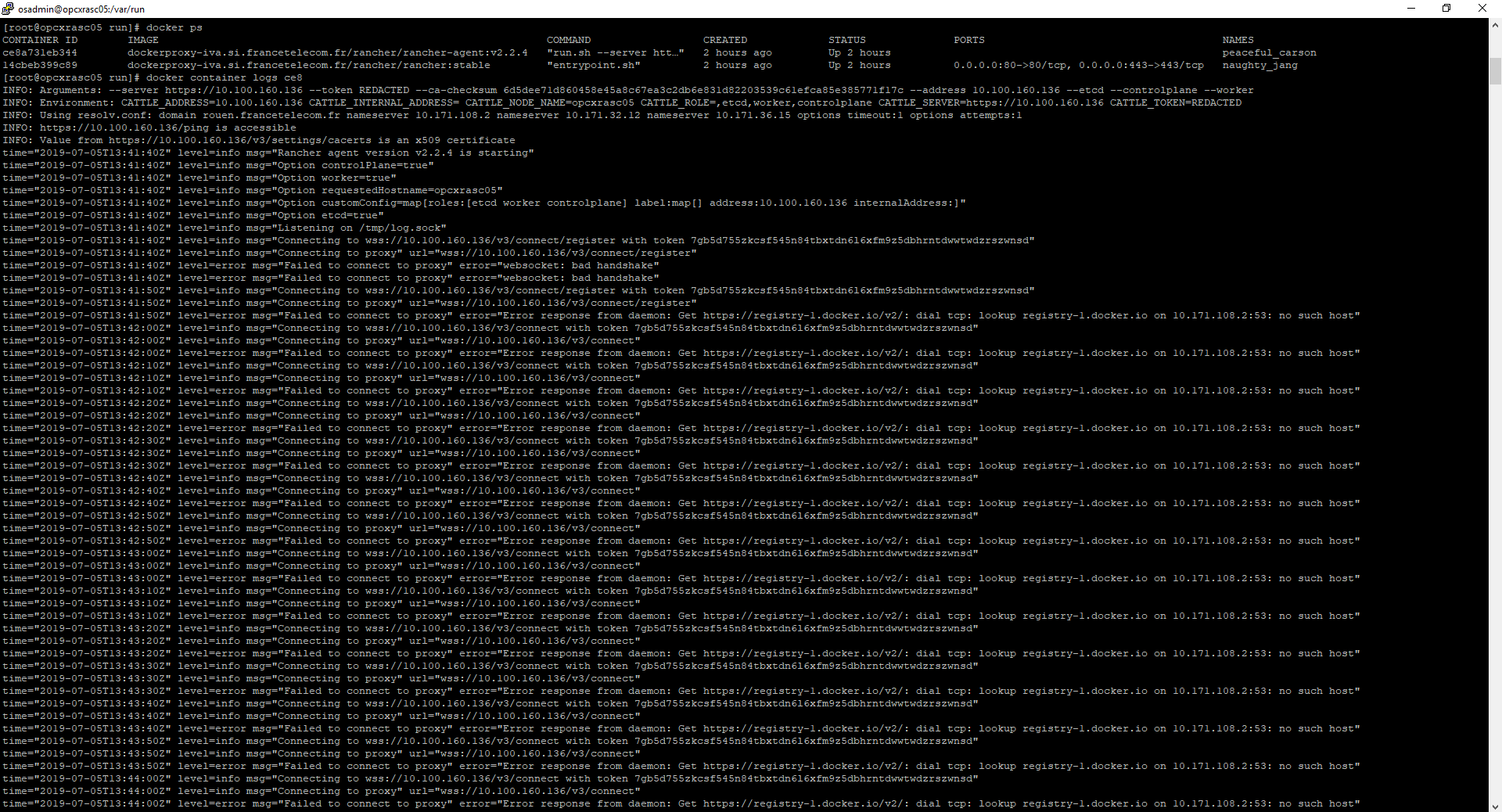Click the restore window icon
This screenshot has width=1502, height=812.
pos(1446,9)
